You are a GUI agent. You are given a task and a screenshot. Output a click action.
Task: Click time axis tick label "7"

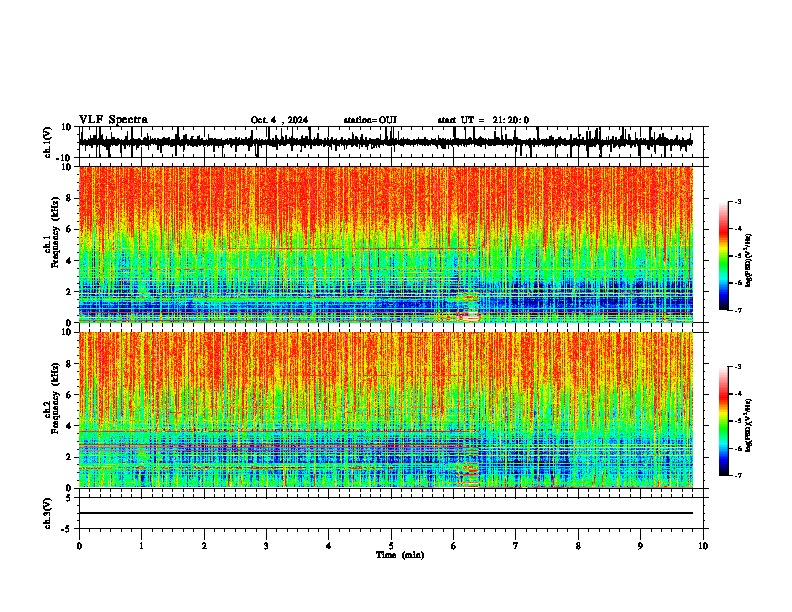pyautogui.click(x=516, y=546)
